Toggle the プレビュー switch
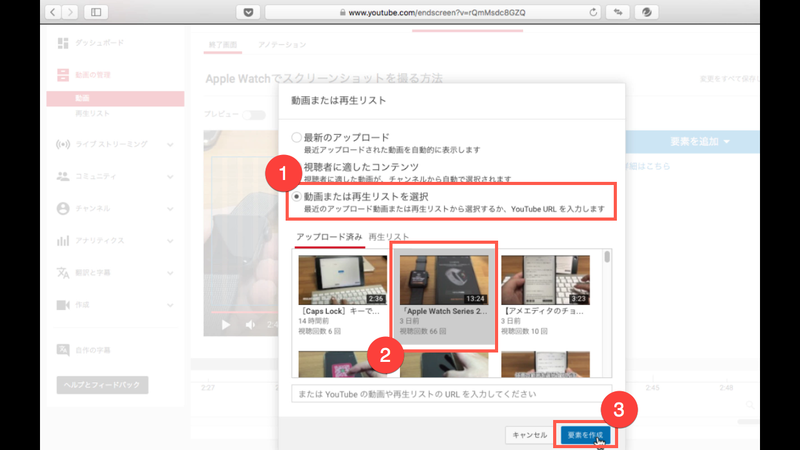Image resolution: width=800 pixels, height=450 pixels. click(x=254, y=115)
